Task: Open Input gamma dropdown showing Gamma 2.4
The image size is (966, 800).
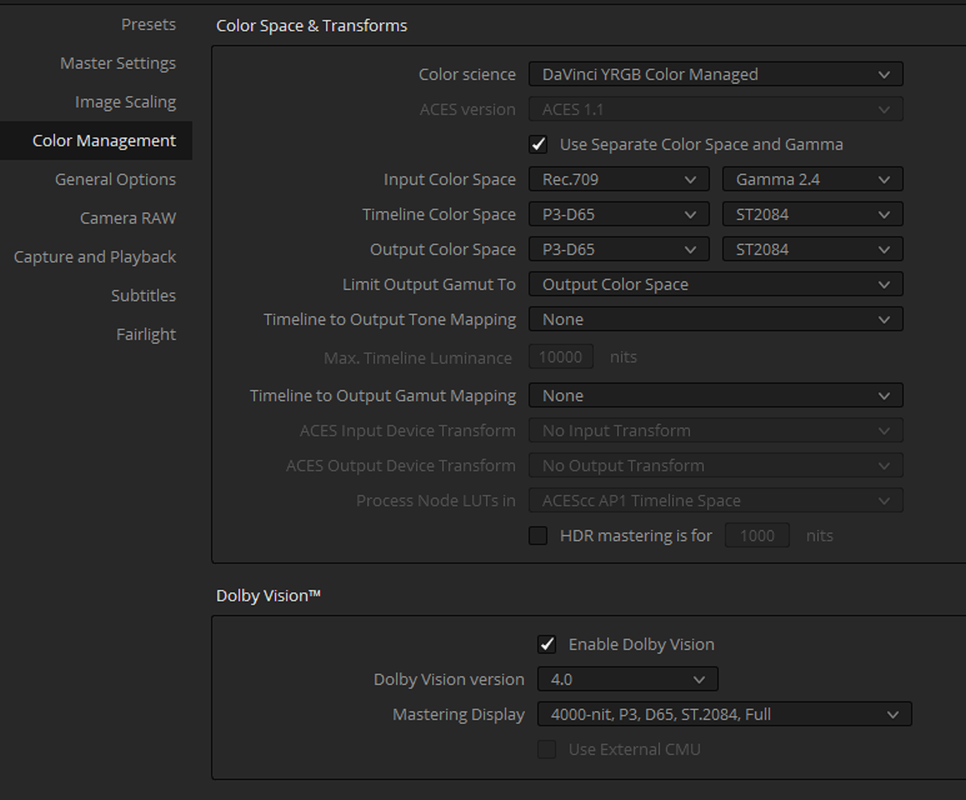Action: (813, 180)
